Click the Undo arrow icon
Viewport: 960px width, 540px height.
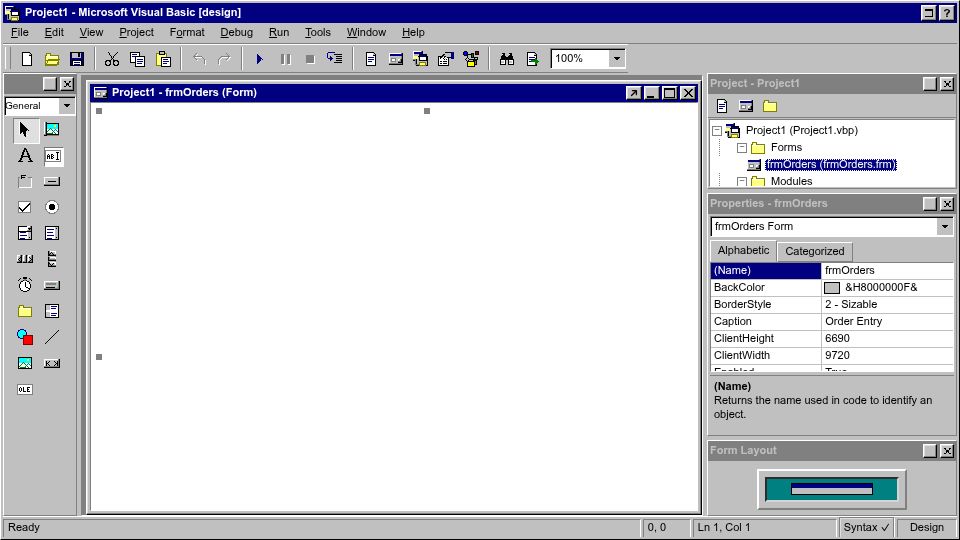[199, 59]
